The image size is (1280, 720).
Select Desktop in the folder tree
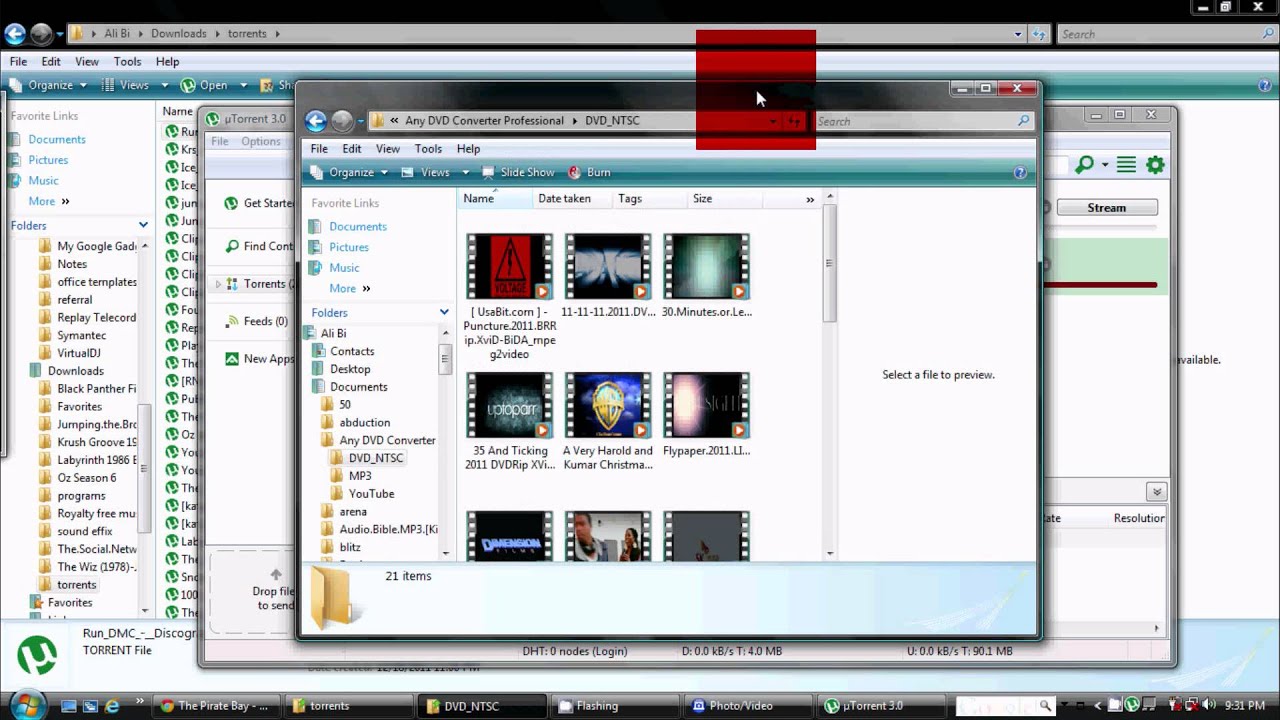pyautogui.click(x=350, y=370)
